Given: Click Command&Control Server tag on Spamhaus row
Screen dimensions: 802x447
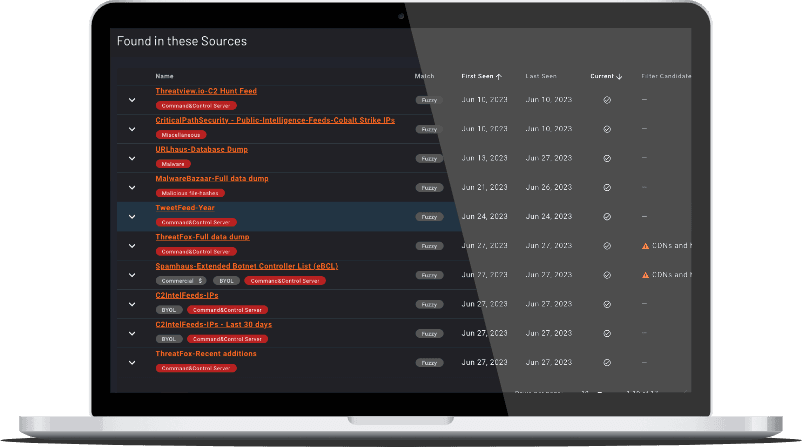Looking at the screenshot, I should (x=285, y=281).
